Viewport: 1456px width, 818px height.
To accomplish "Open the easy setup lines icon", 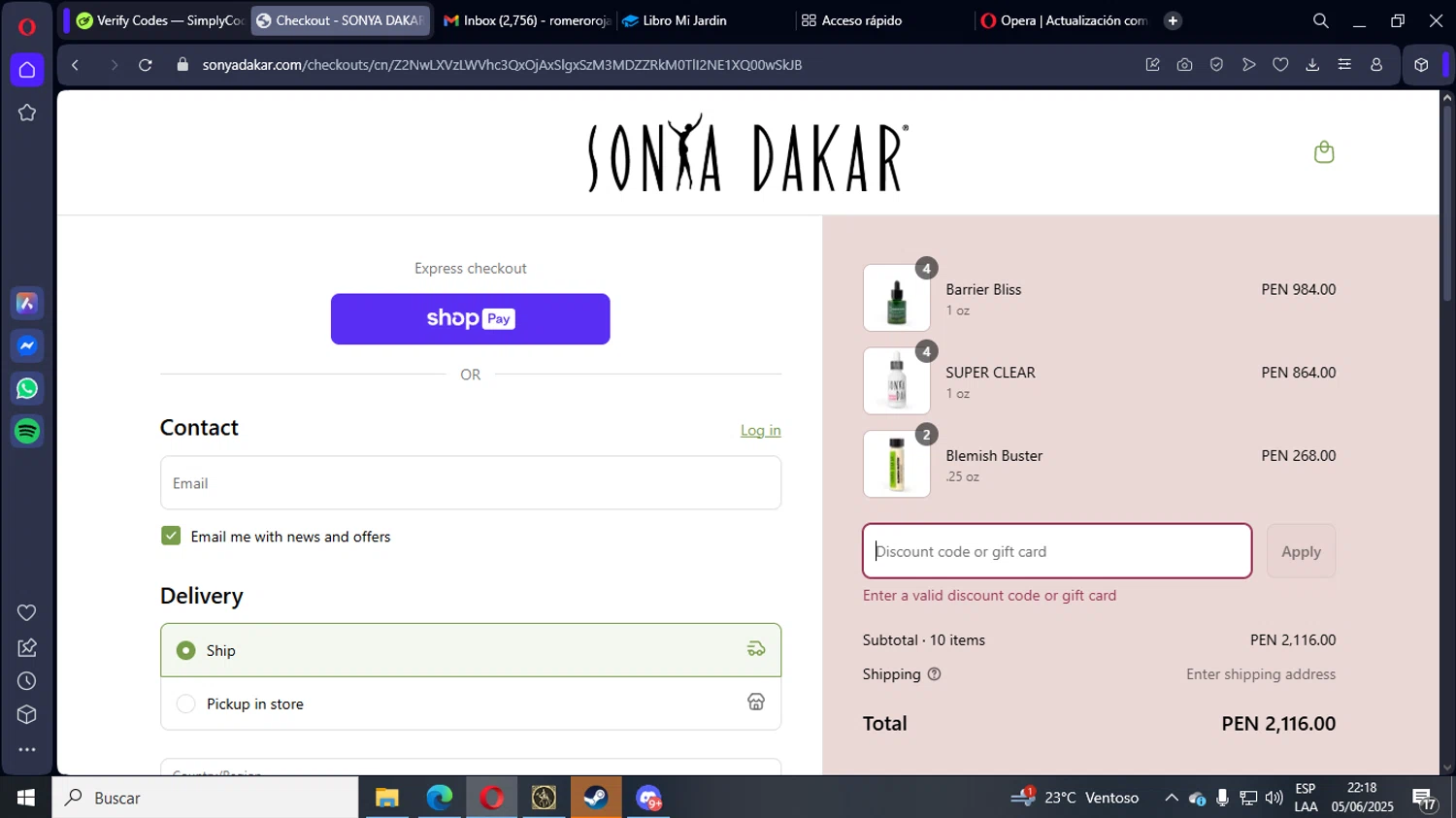I will tap(1344, 65).
